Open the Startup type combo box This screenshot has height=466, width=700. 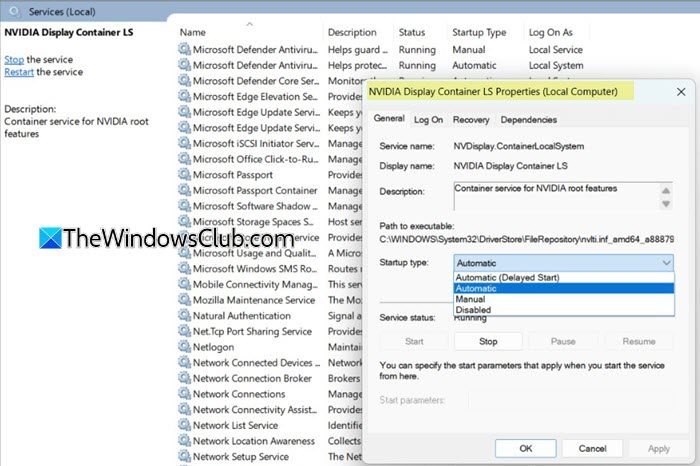(x=563, y=263)
